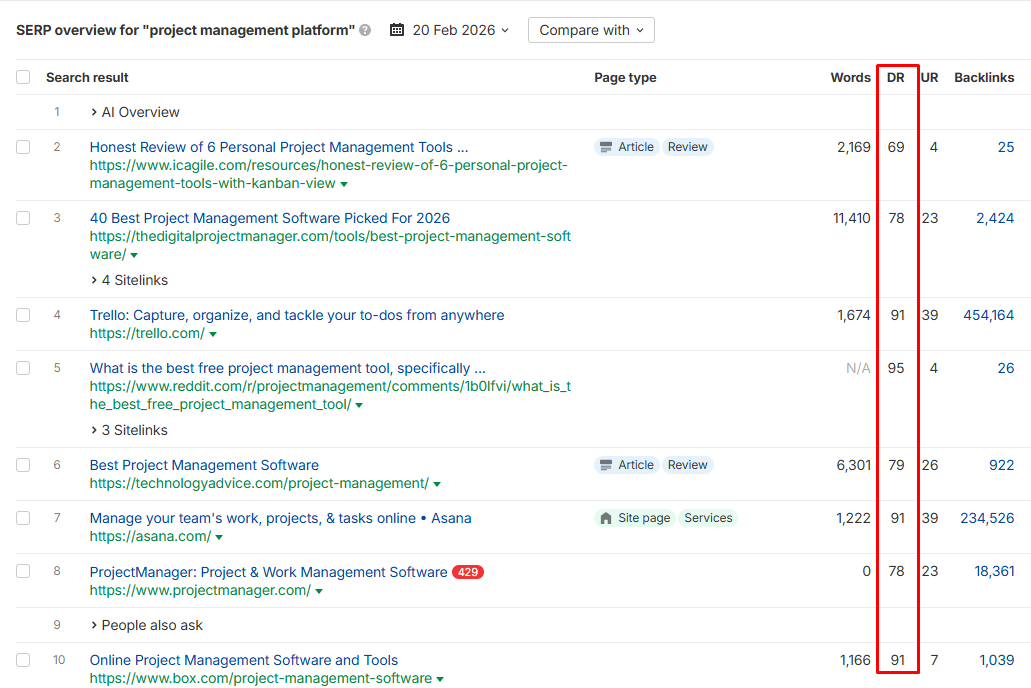
Task: Click the help question mark icon beside SERP overview
Action: [x=366, y=30]
